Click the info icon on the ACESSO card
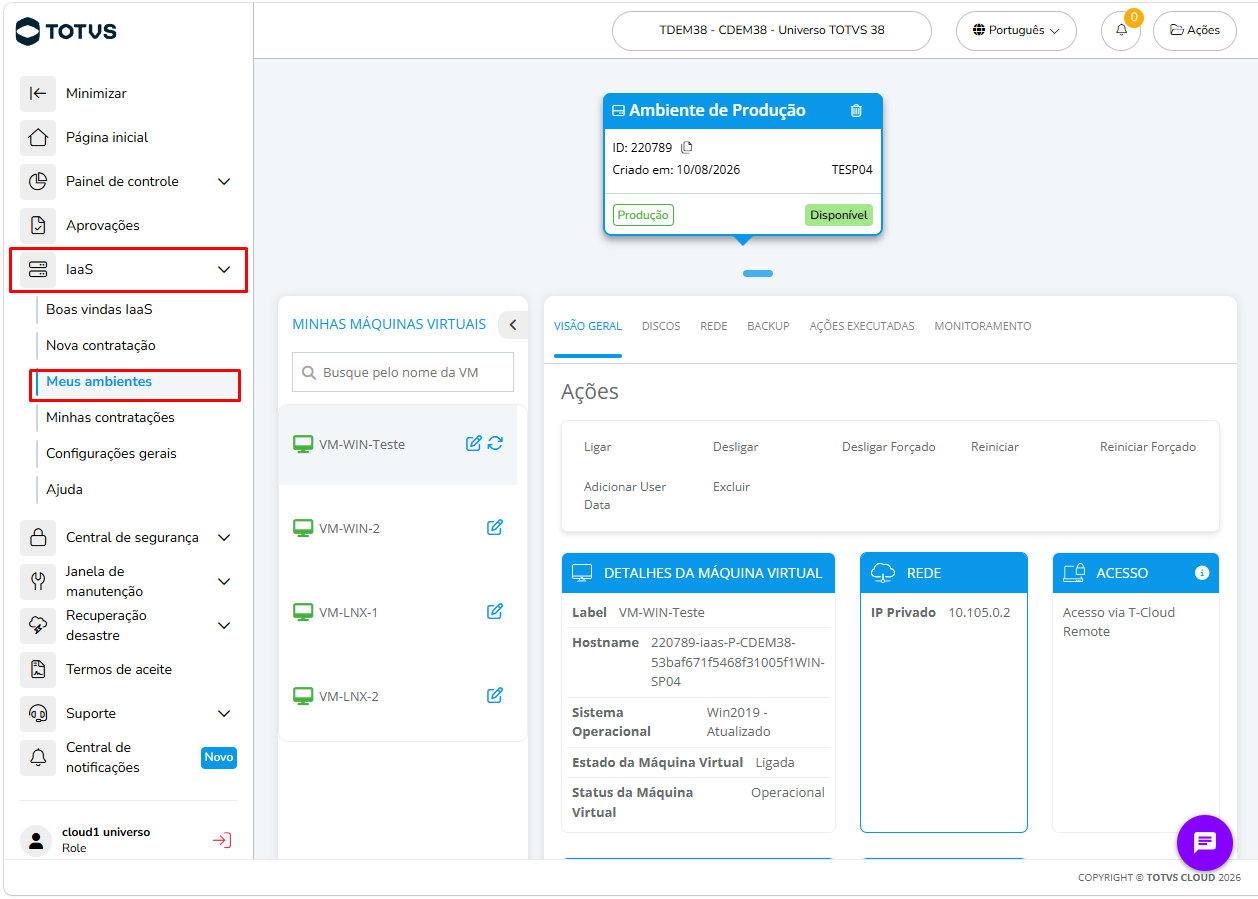 (1202, 573)
